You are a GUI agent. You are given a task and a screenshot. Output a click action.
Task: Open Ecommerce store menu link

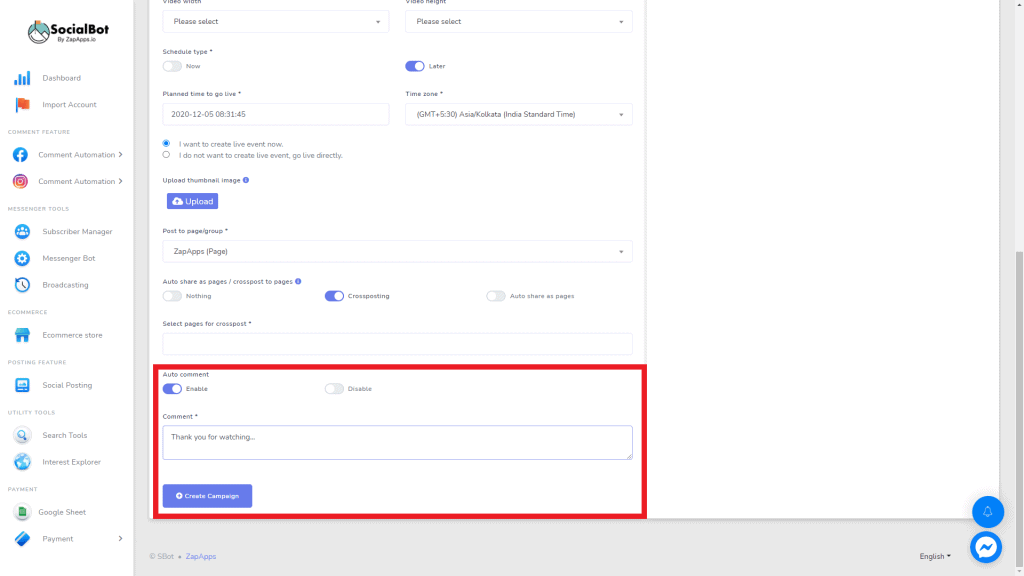72,335
